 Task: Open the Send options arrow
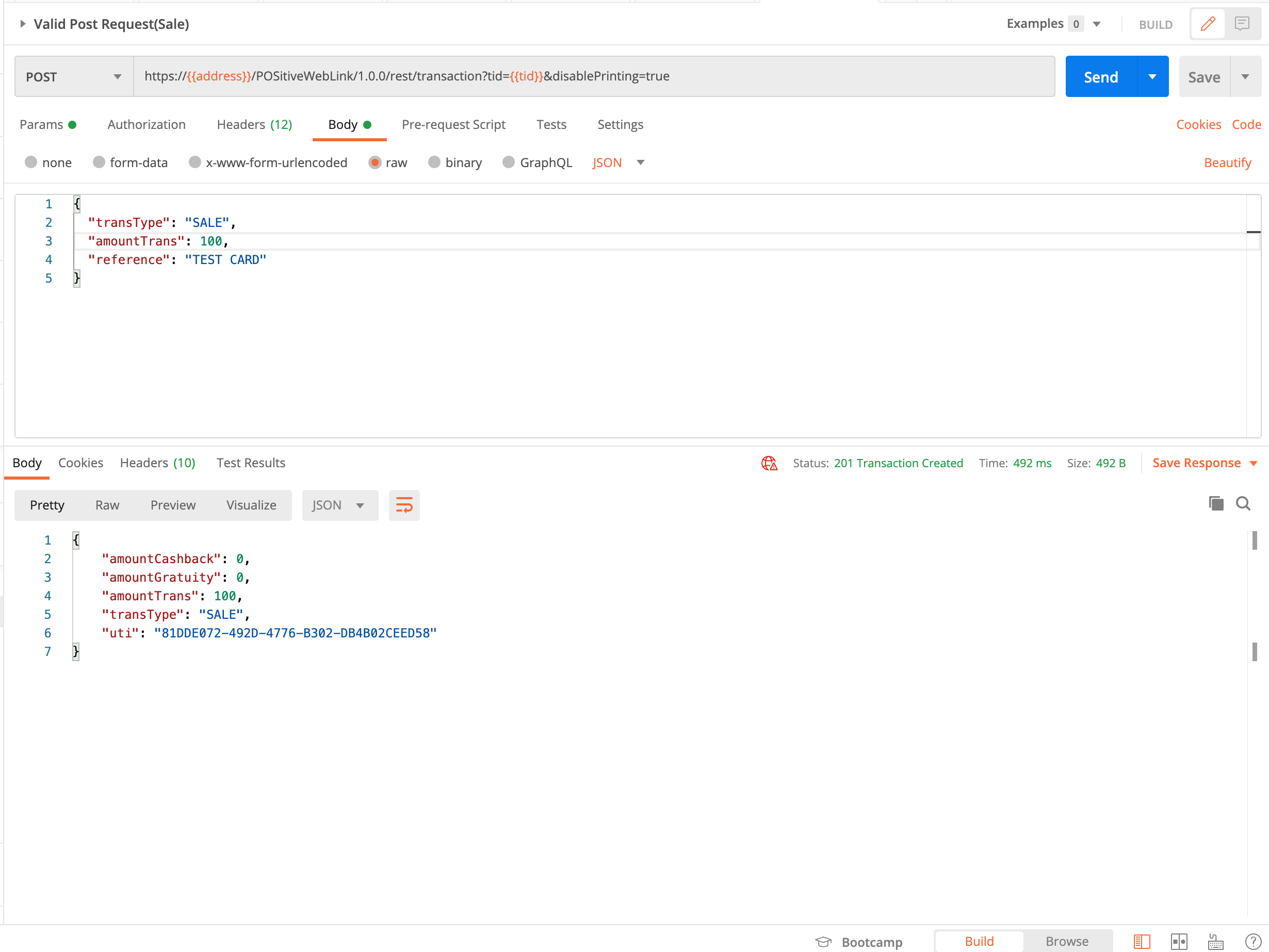(x=1152, y=76)
